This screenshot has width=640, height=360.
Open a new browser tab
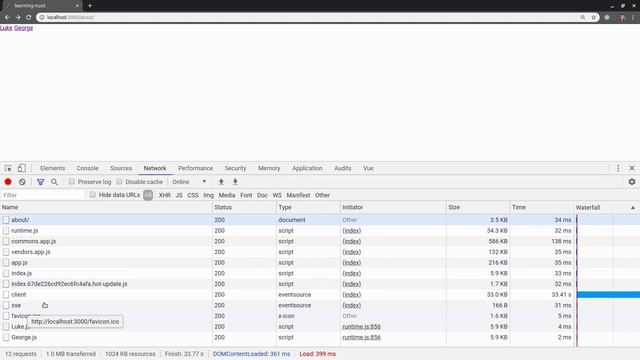click(x=90, y=6)
